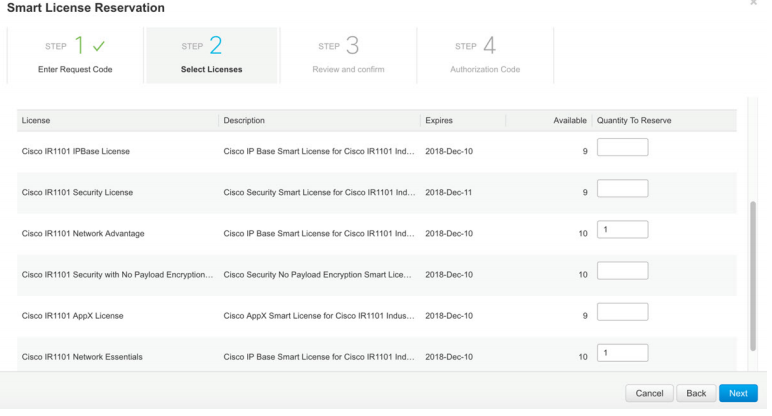Click Cisco Security No Payload Encryption description

tap(317, 274)
